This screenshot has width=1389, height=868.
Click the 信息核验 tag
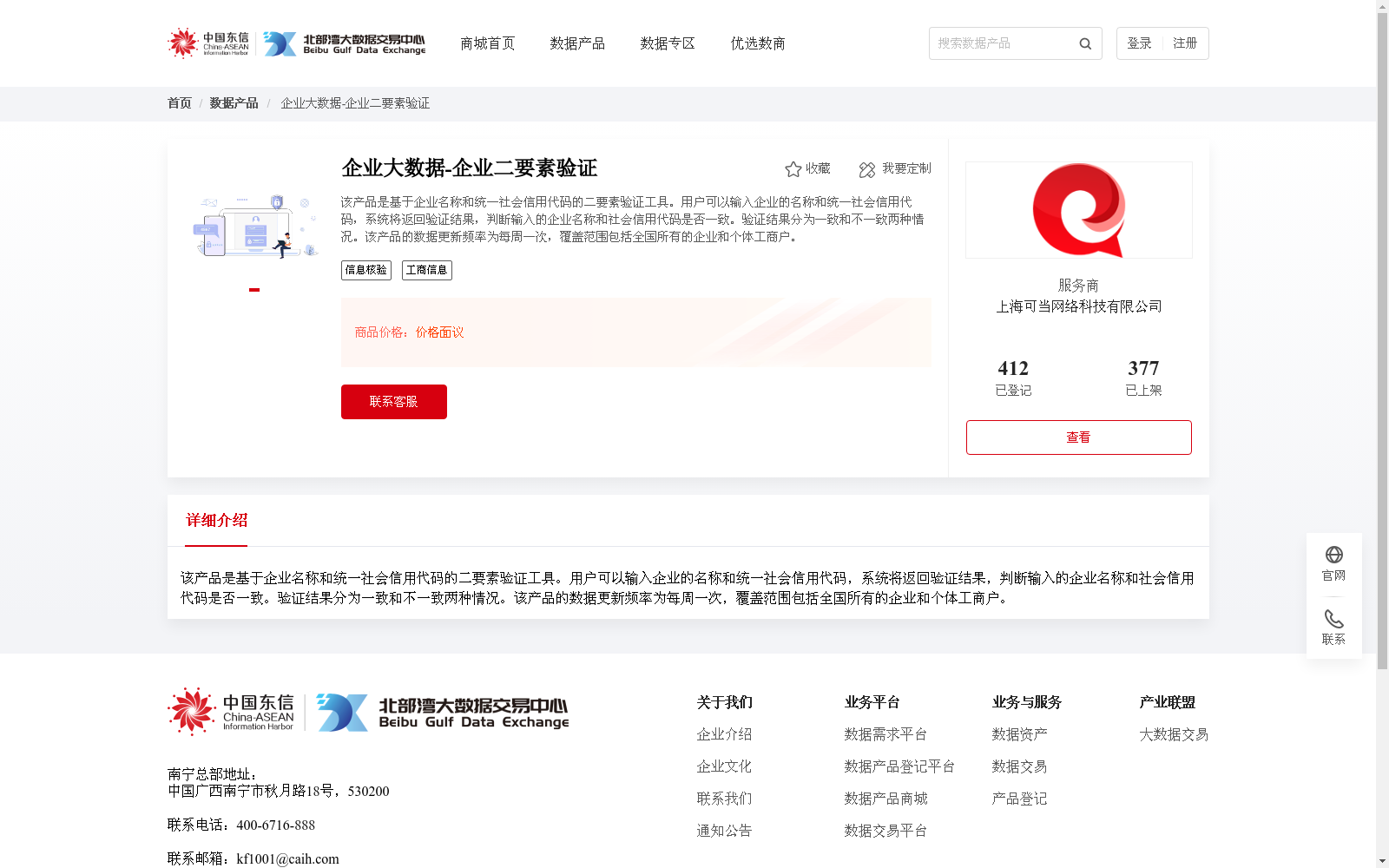click(x=366, y=270)
